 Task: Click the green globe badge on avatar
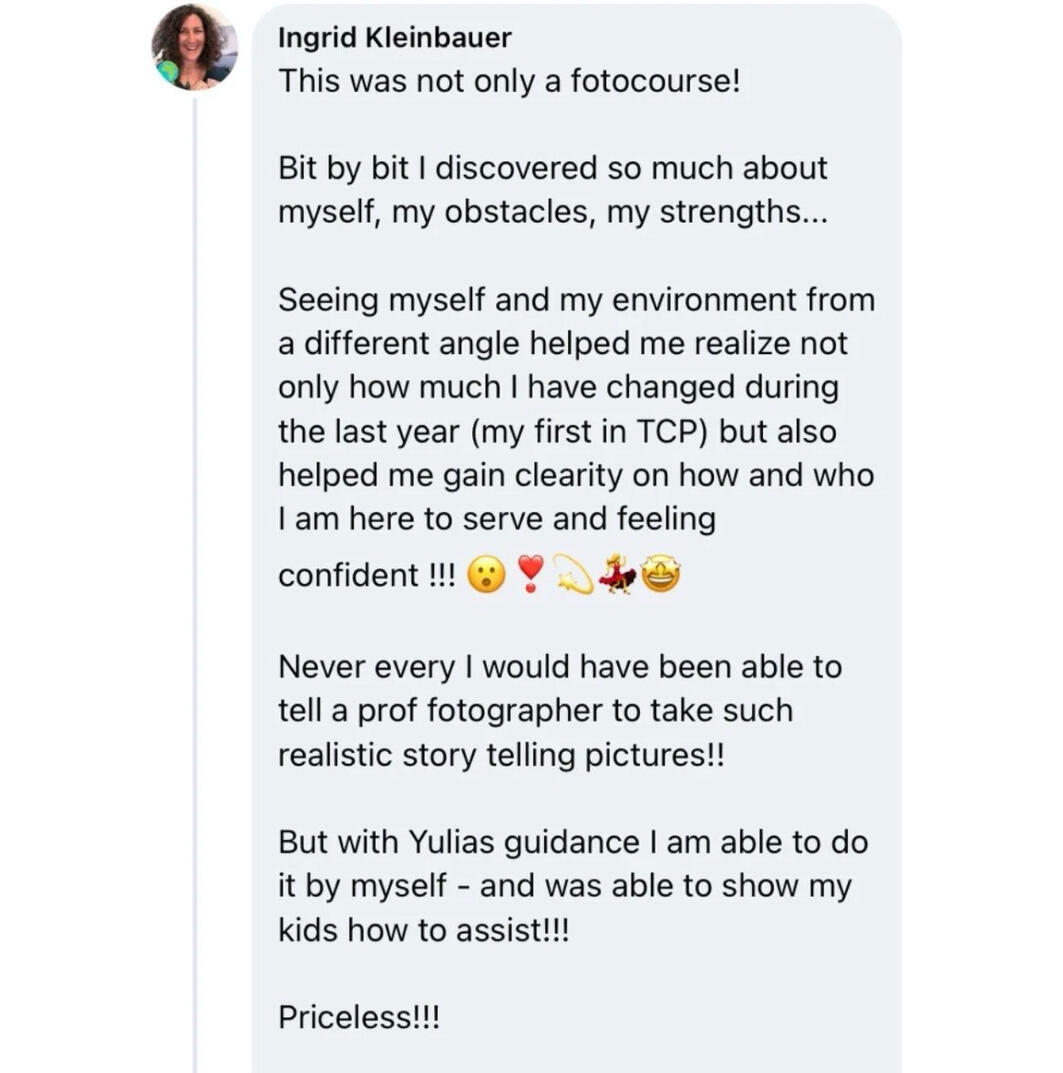168,70
